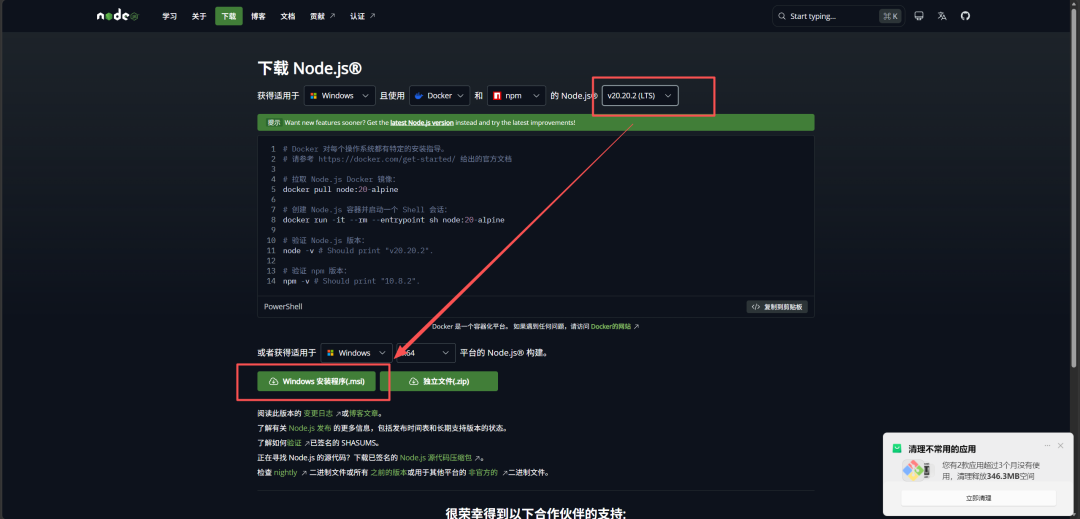This screenshot has height=519, width=1080.
Task: Click the docker run --entrypoint sh code line
Action: pos(393,220)
